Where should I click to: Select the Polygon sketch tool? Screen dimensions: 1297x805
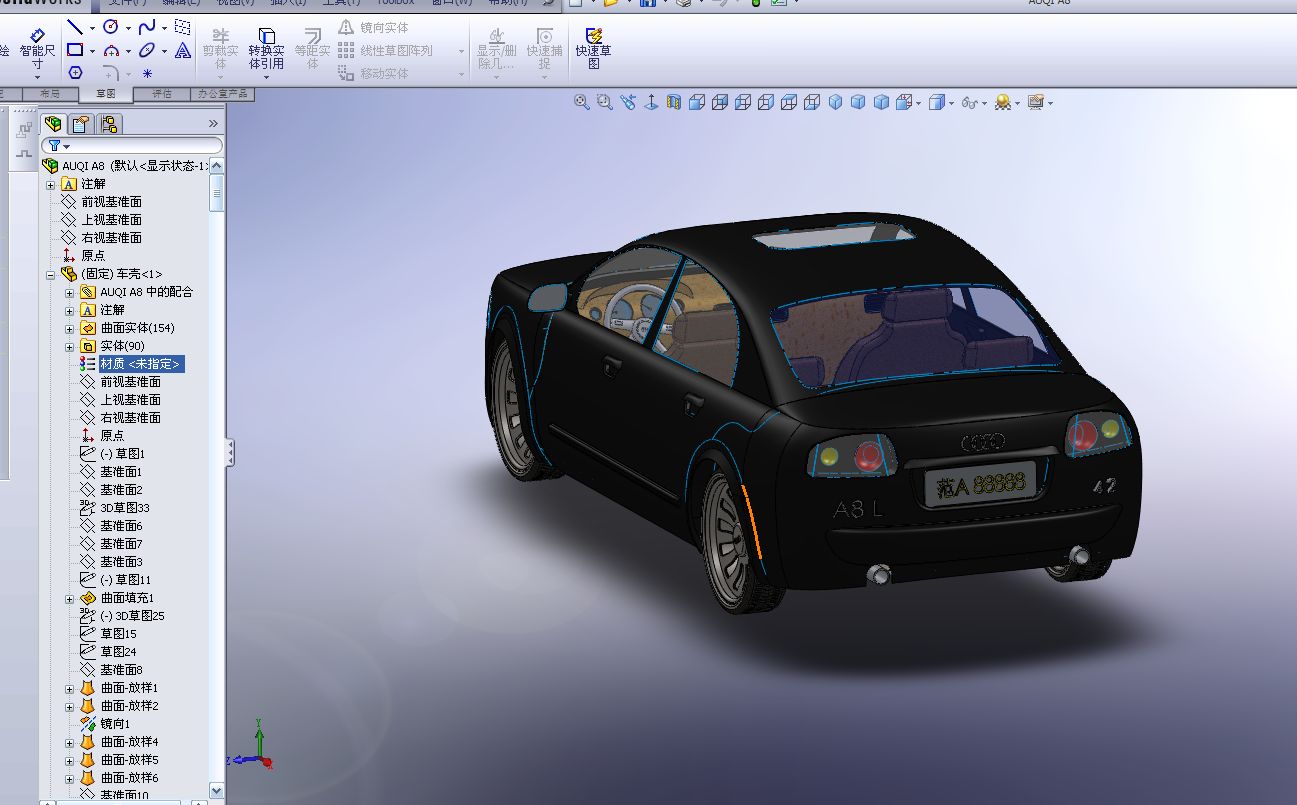(x=75, y=73)
